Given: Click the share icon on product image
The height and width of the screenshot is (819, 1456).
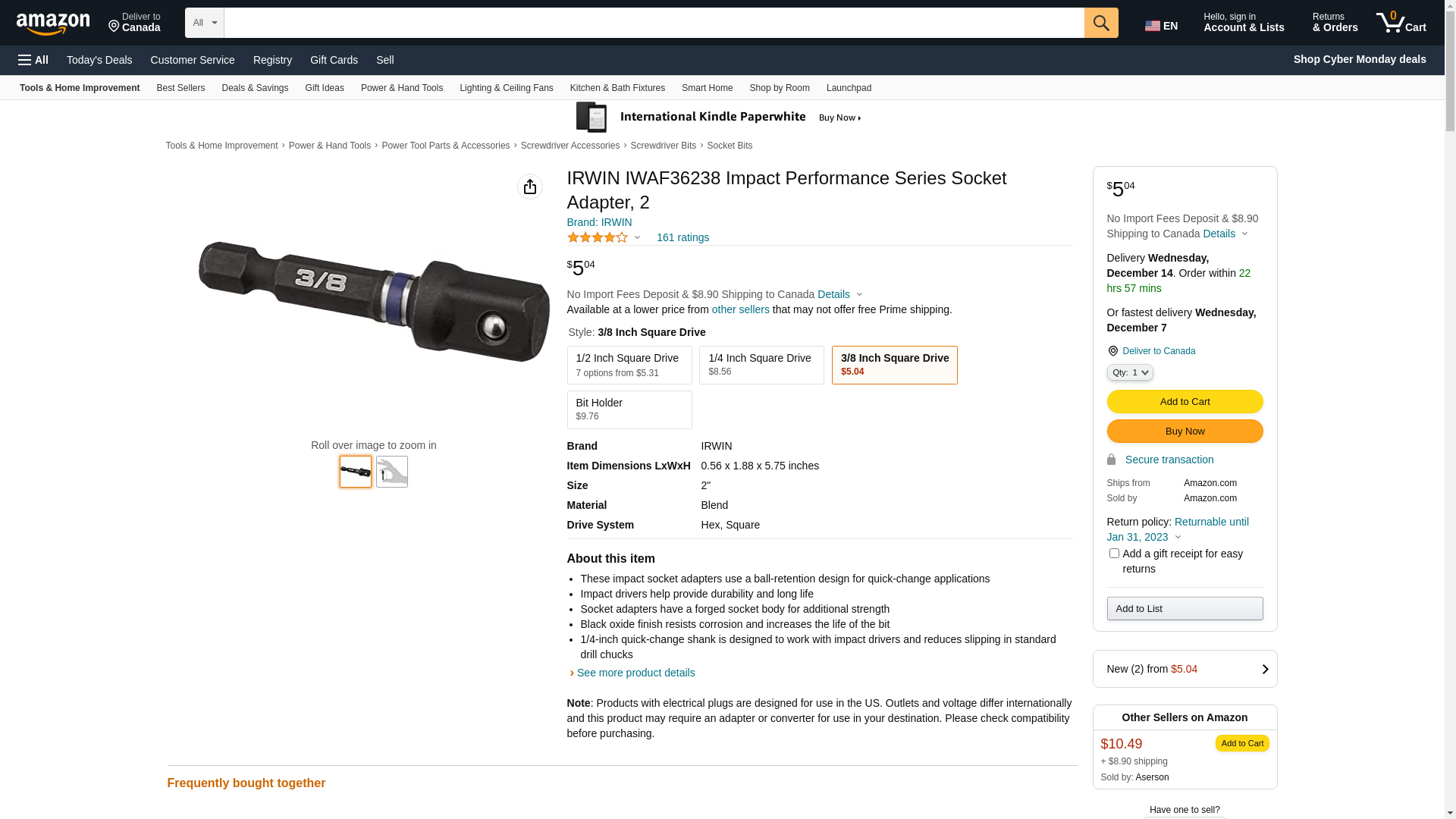Looking at the screenshot, I should tap(530, 187).
